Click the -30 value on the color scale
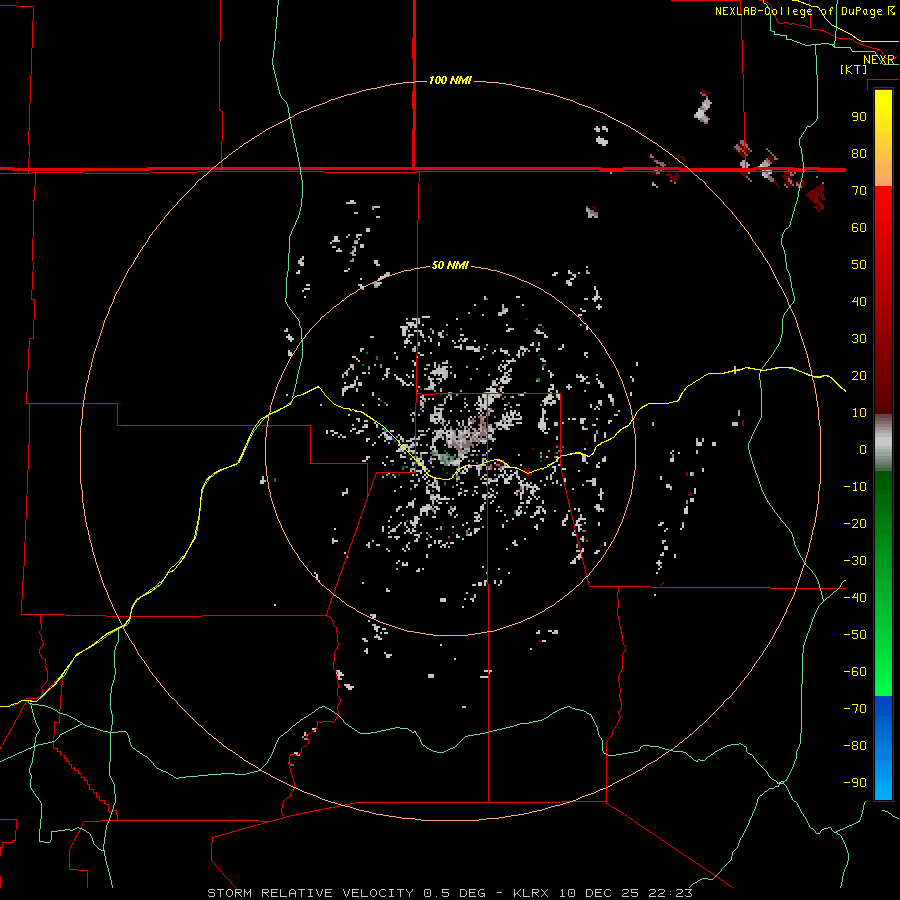Viewport: 900px width, 900px height. pos(855,561)
